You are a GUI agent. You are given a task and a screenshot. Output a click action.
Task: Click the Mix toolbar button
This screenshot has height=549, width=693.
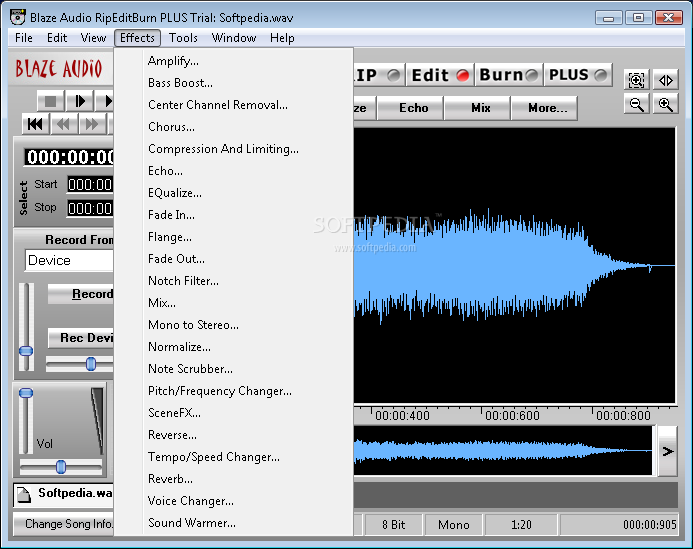click(x=477, y=108)
